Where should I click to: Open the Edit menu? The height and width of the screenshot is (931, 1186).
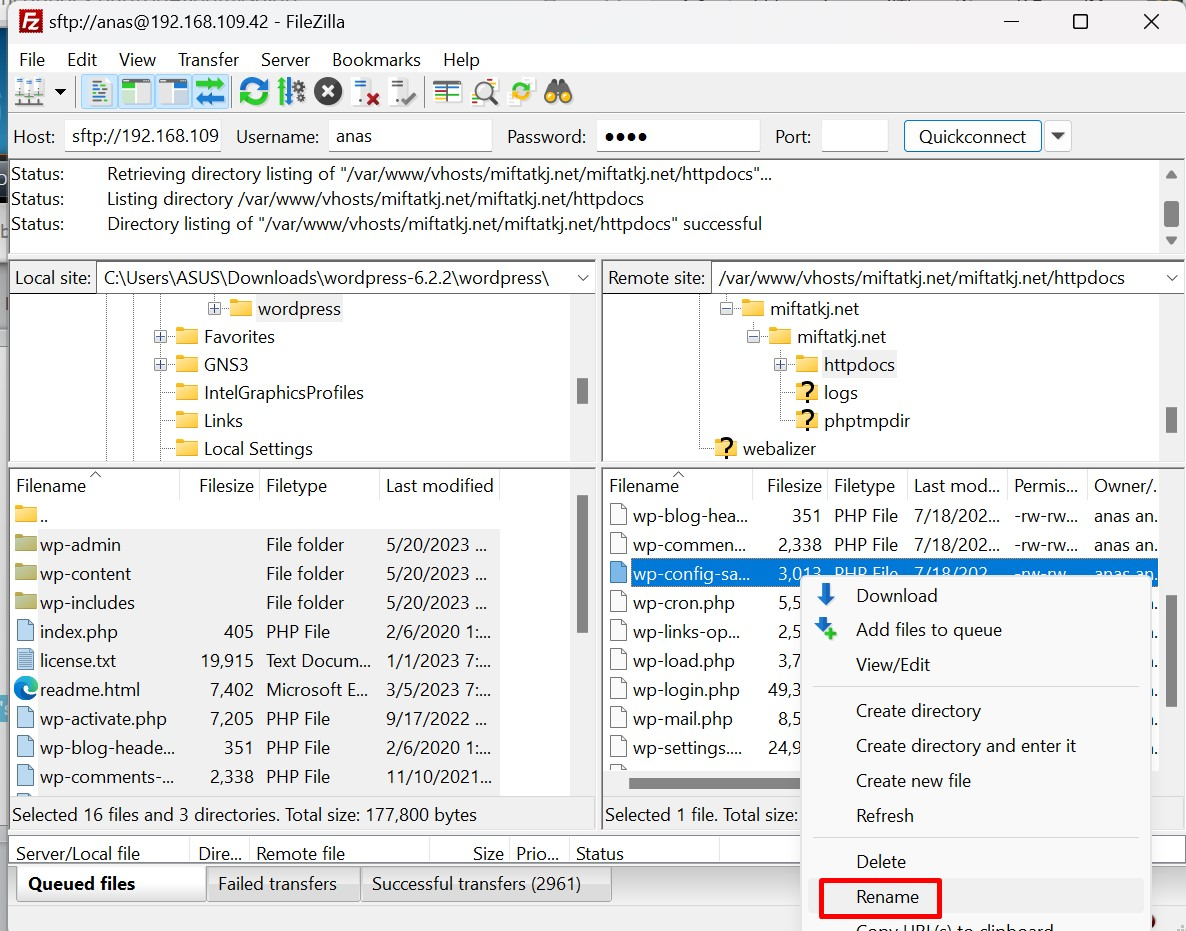point(82,60)
